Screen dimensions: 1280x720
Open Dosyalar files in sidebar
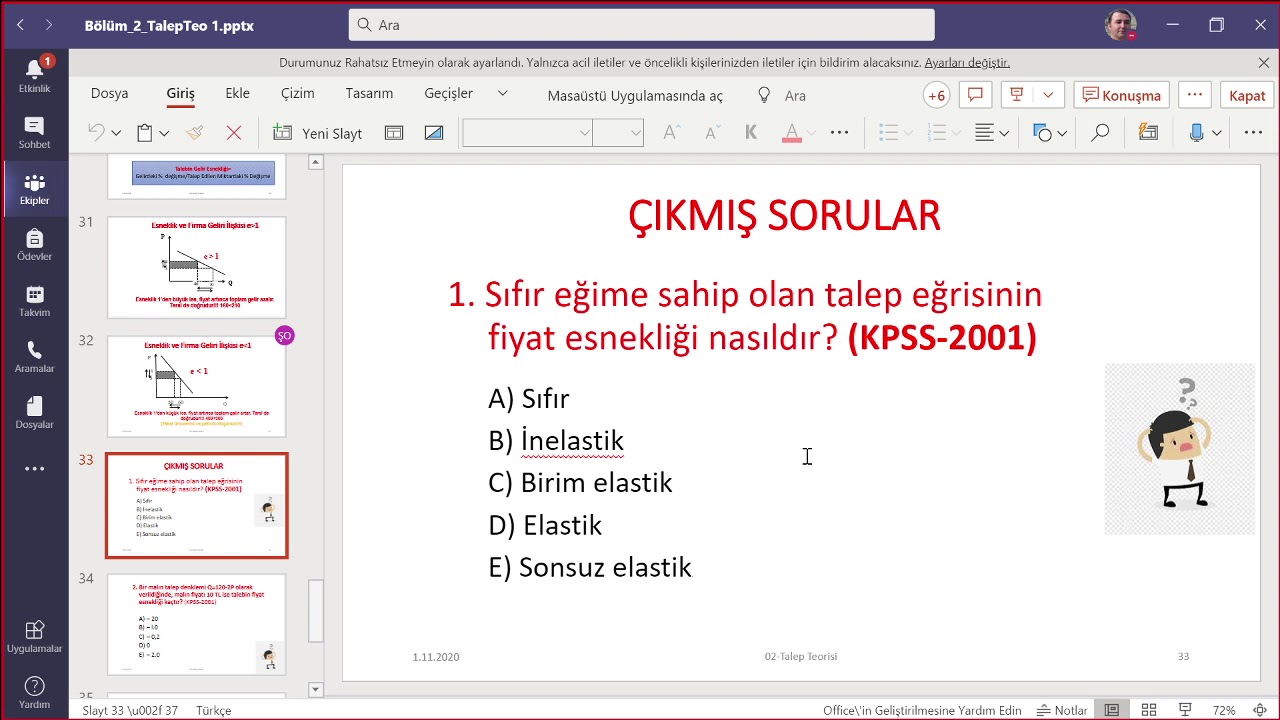click(x=34, y=413)
